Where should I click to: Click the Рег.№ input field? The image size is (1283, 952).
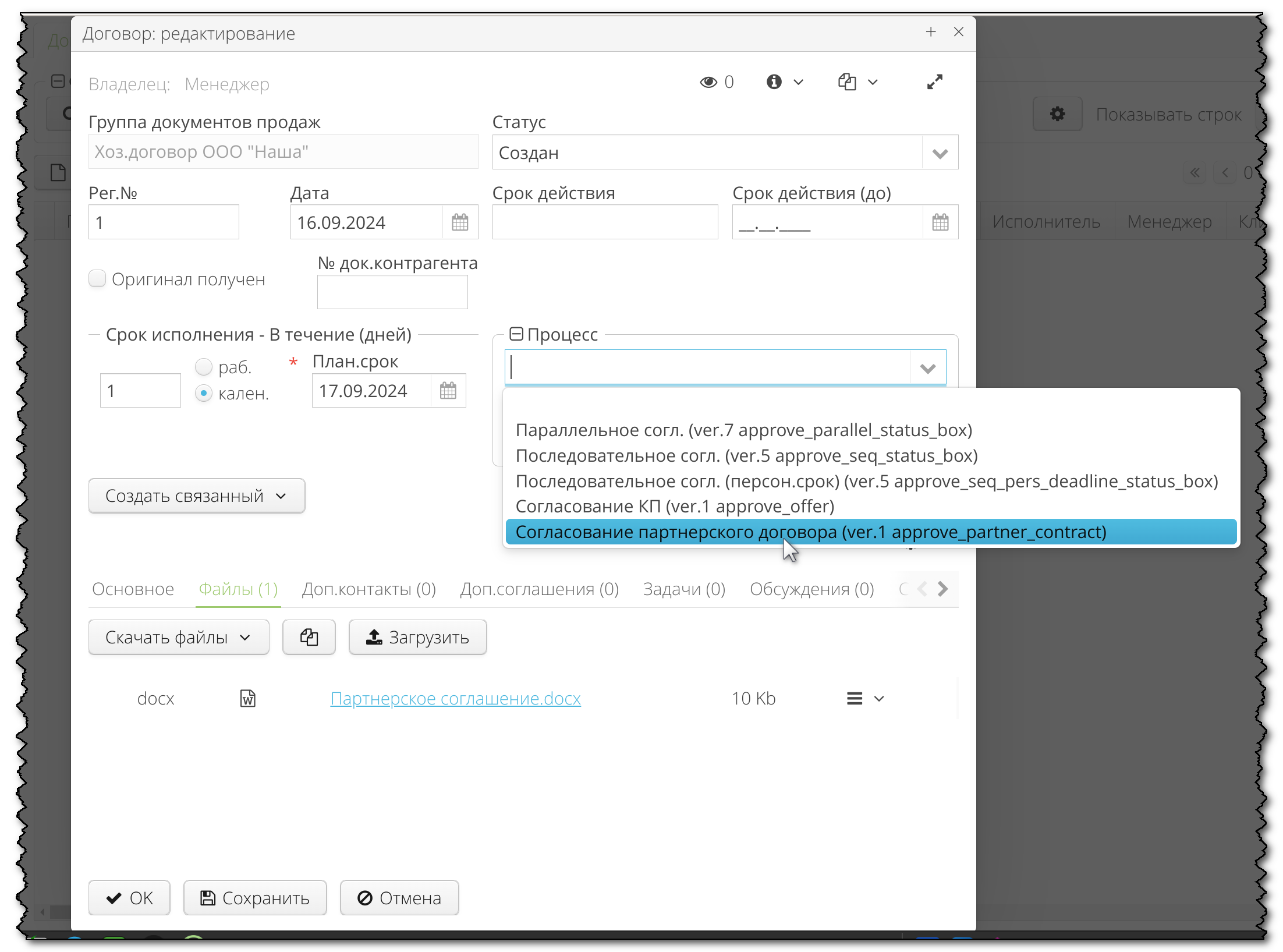(164, 222)
